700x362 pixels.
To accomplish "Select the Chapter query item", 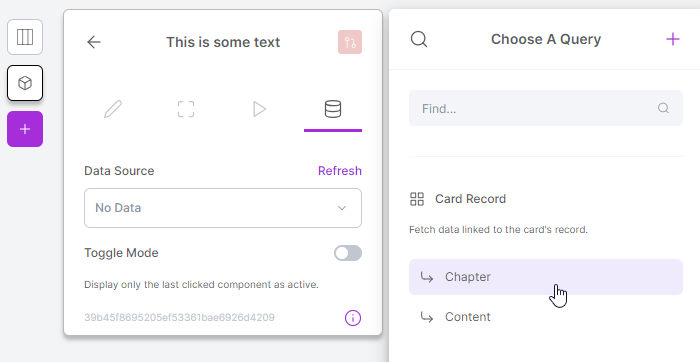I will (x=546, y=277).
